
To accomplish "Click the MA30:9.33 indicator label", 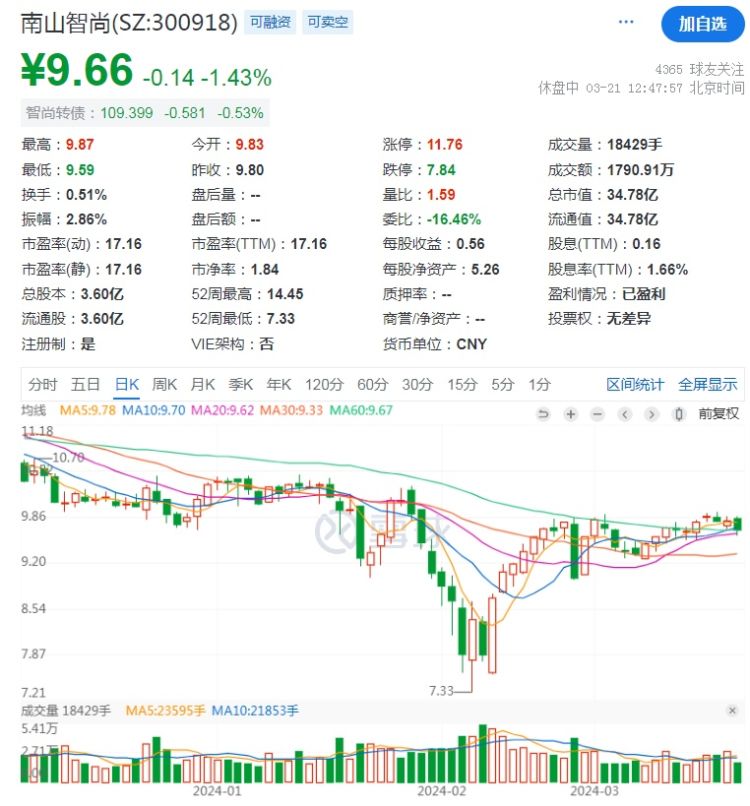I will point(291,410).
